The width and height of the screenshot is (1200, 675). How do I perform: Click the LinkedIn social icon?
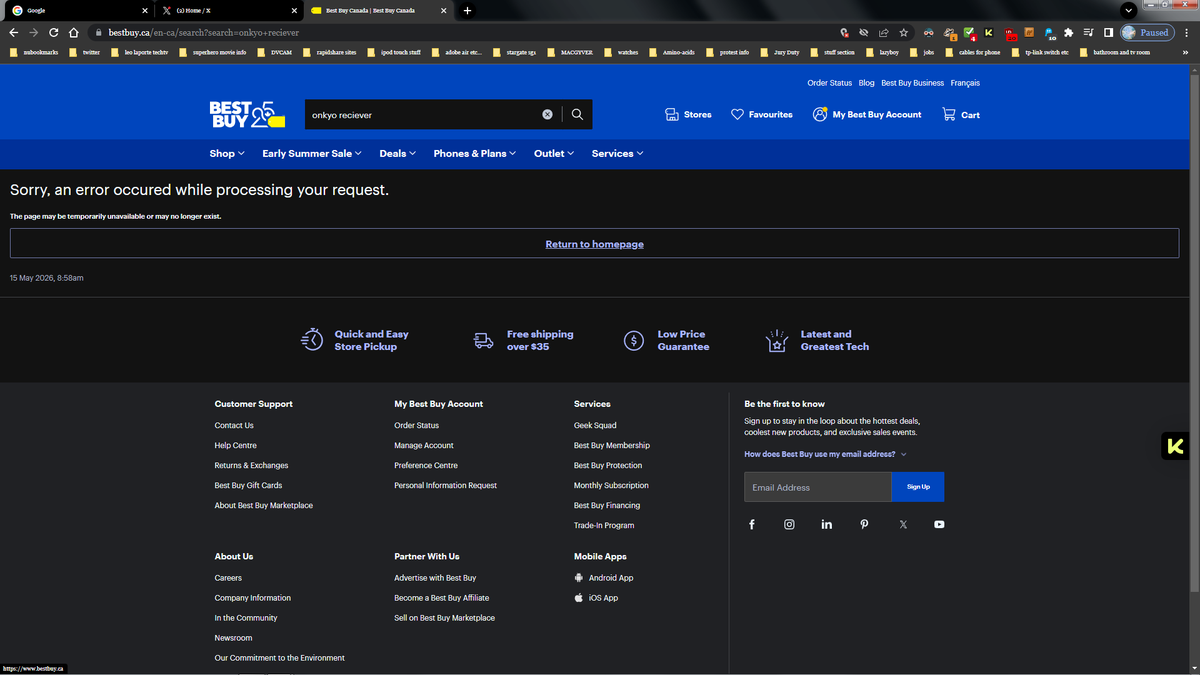[827, 524]
